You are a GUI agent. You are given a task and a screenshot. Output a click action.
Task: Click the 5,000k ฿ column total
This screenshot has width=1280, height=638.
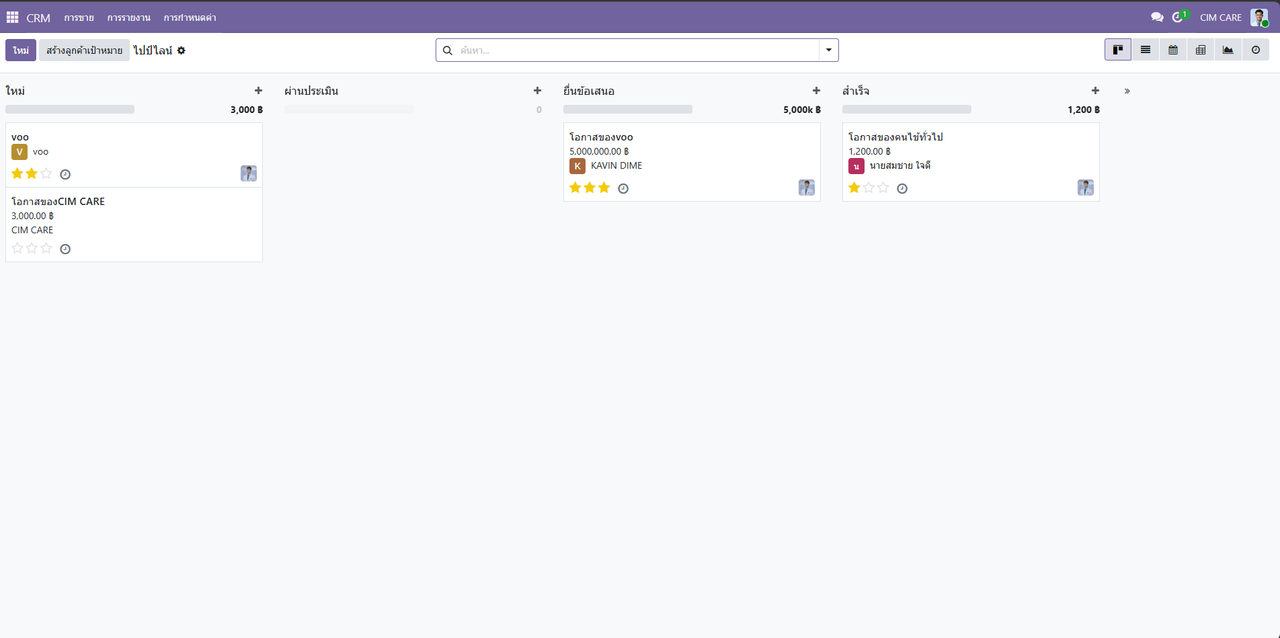[802, 110]
